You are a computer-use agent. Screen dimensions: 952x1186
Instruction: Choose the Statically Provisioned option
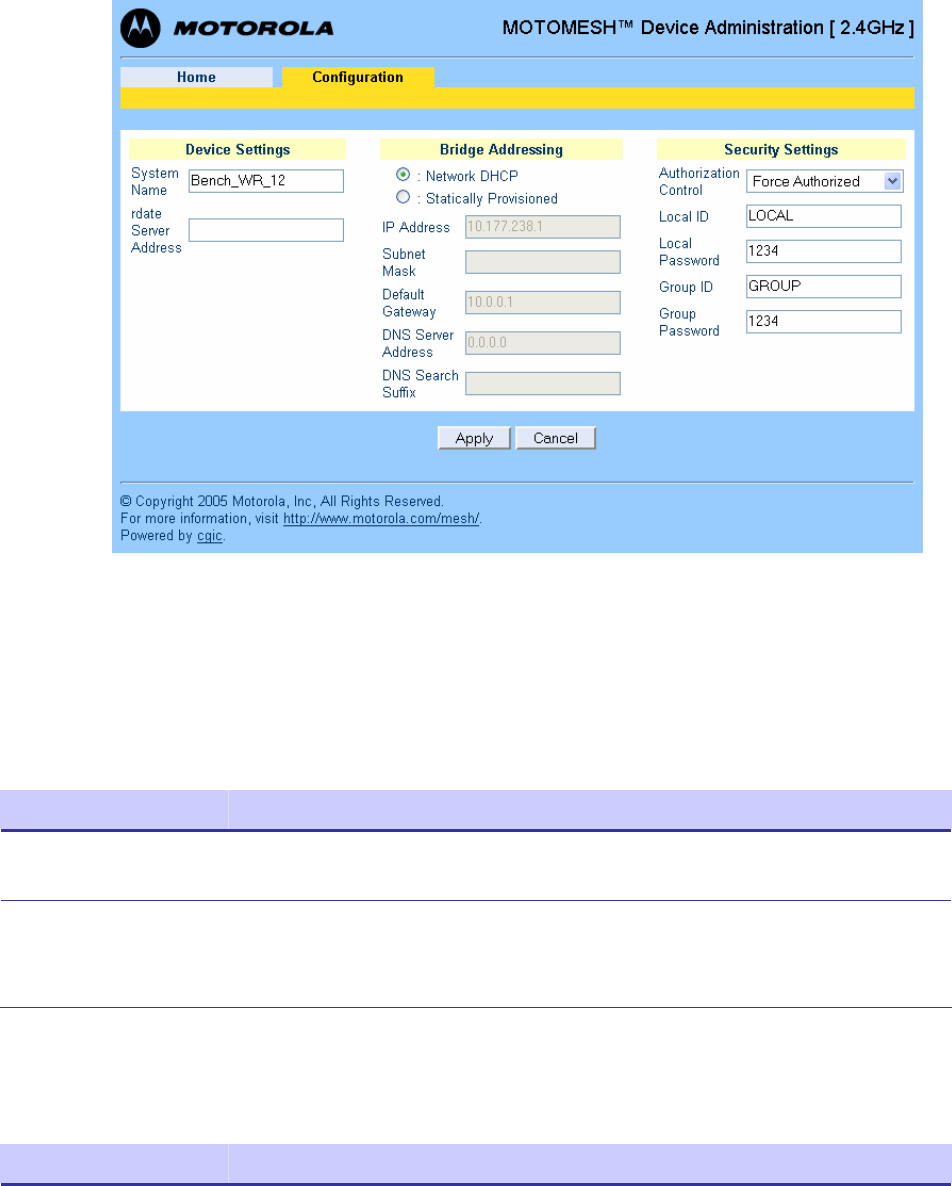coord(403,197)
